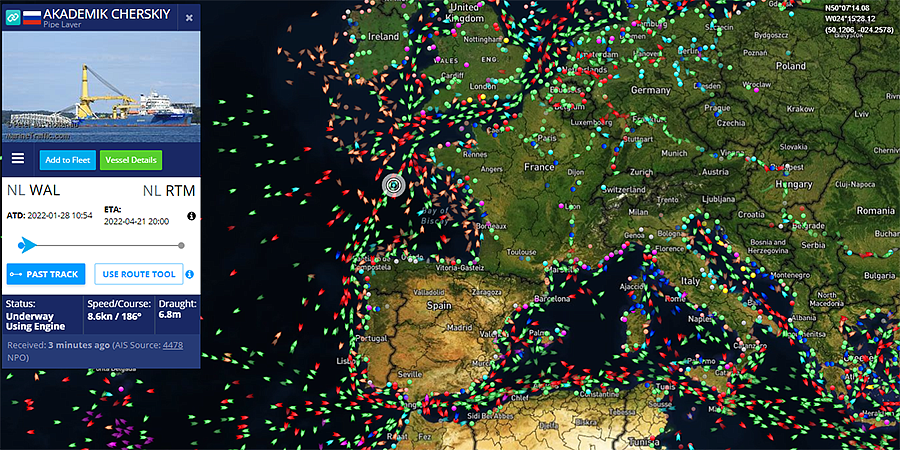Select the NL WAL departure port
This screenshot has width=900, height=450.
(33, 191)
